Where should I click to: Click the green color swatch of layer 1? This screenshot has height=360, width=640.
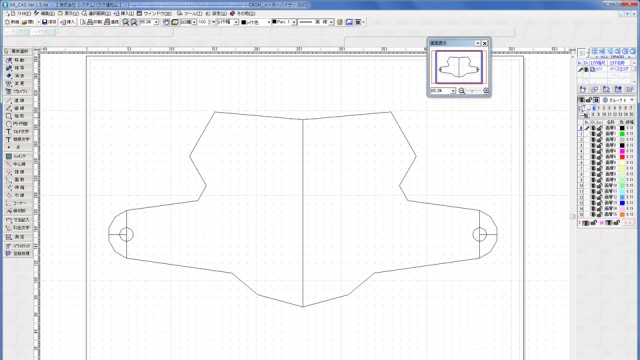point(622,134)
